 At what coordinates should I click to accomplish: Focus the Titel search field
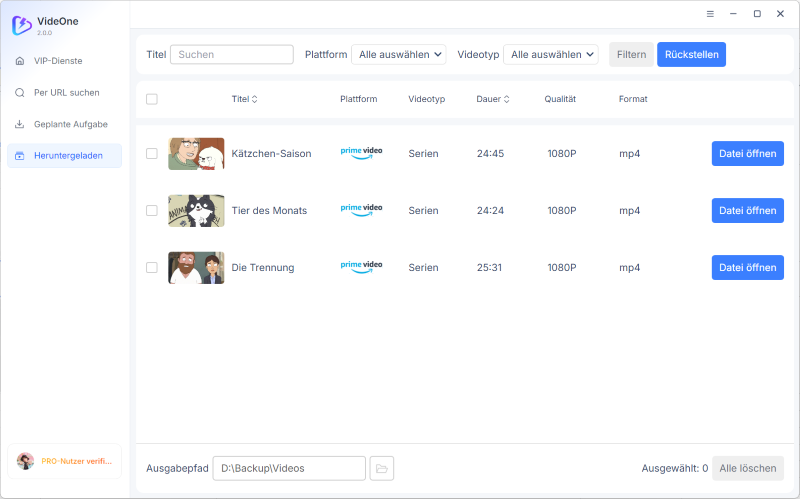click(232, 55)
